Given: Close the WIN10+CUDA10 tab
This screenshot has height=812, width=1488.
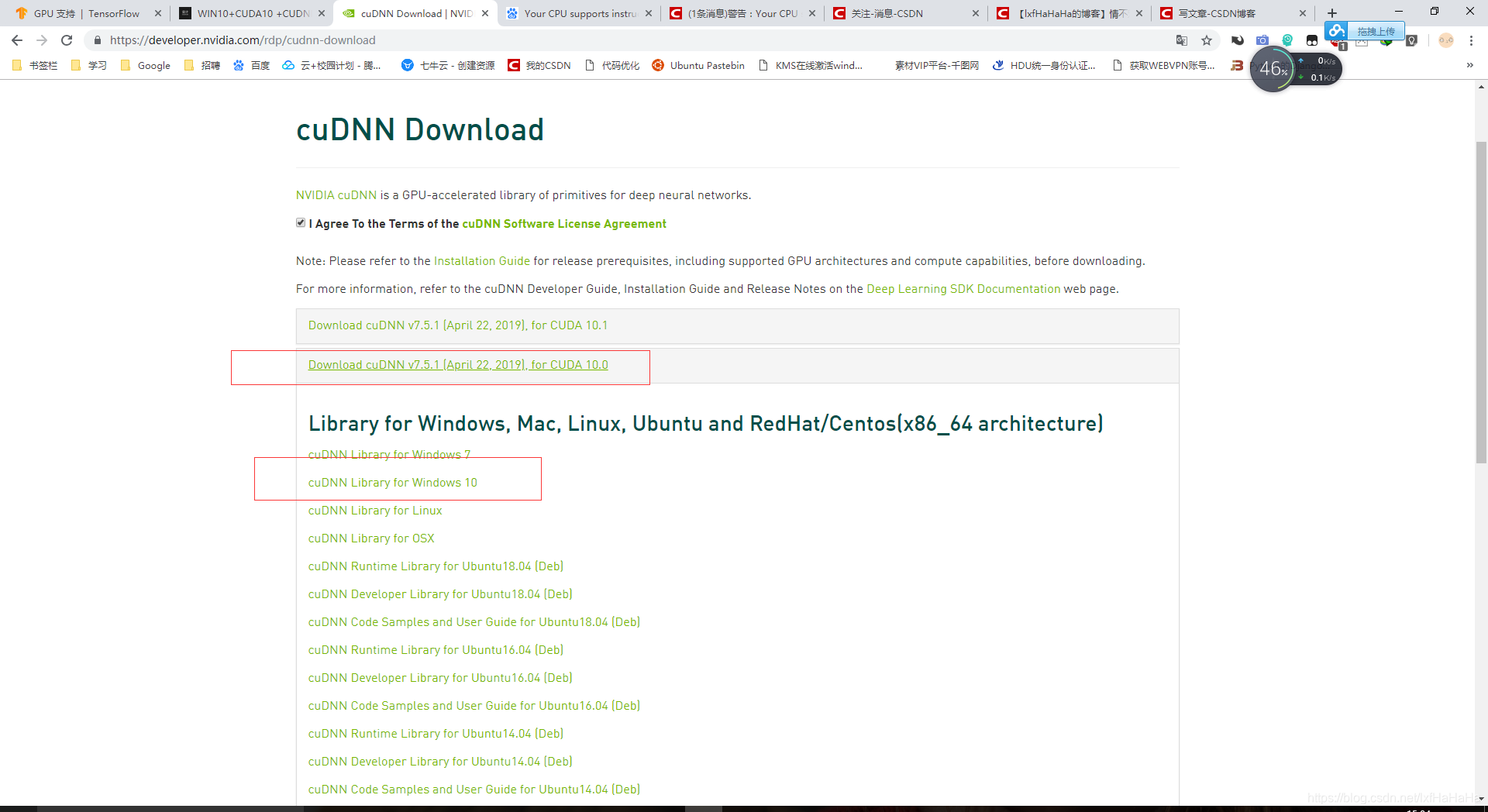Looking at the screenshot, I should point(322,13).
